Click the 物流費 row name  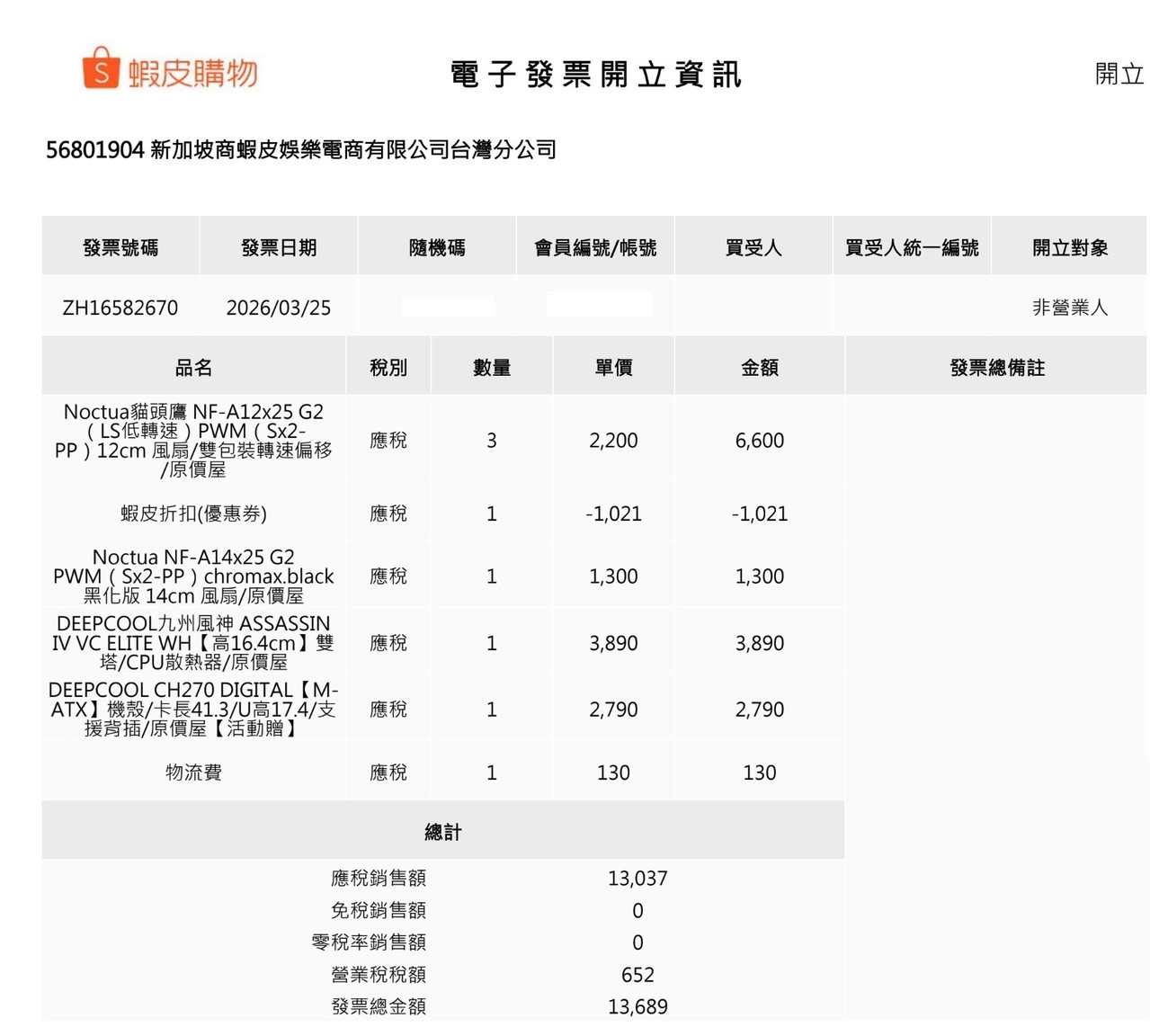point(193,773)
